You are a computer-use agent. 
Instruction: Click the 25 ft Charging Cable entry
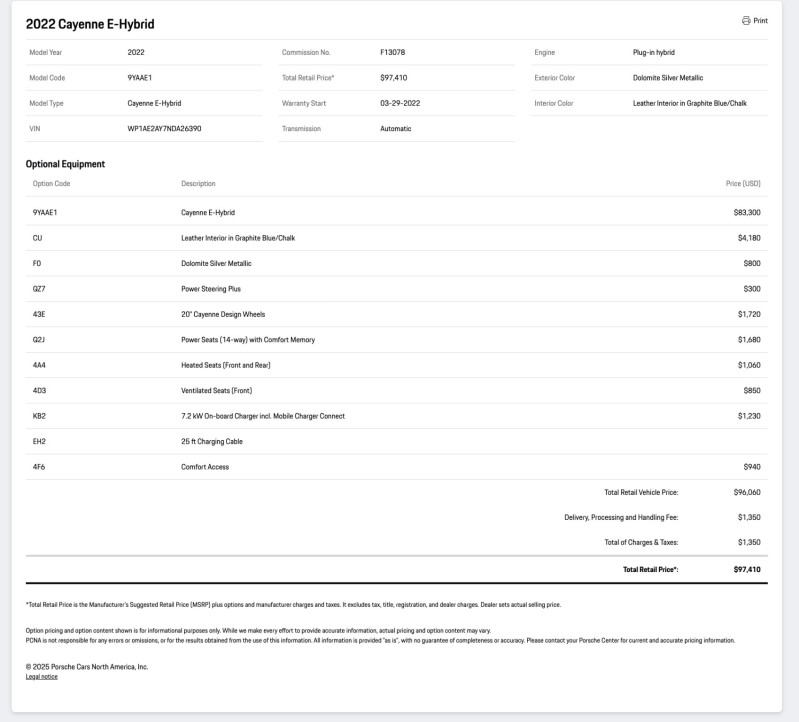tap(212, 441)
